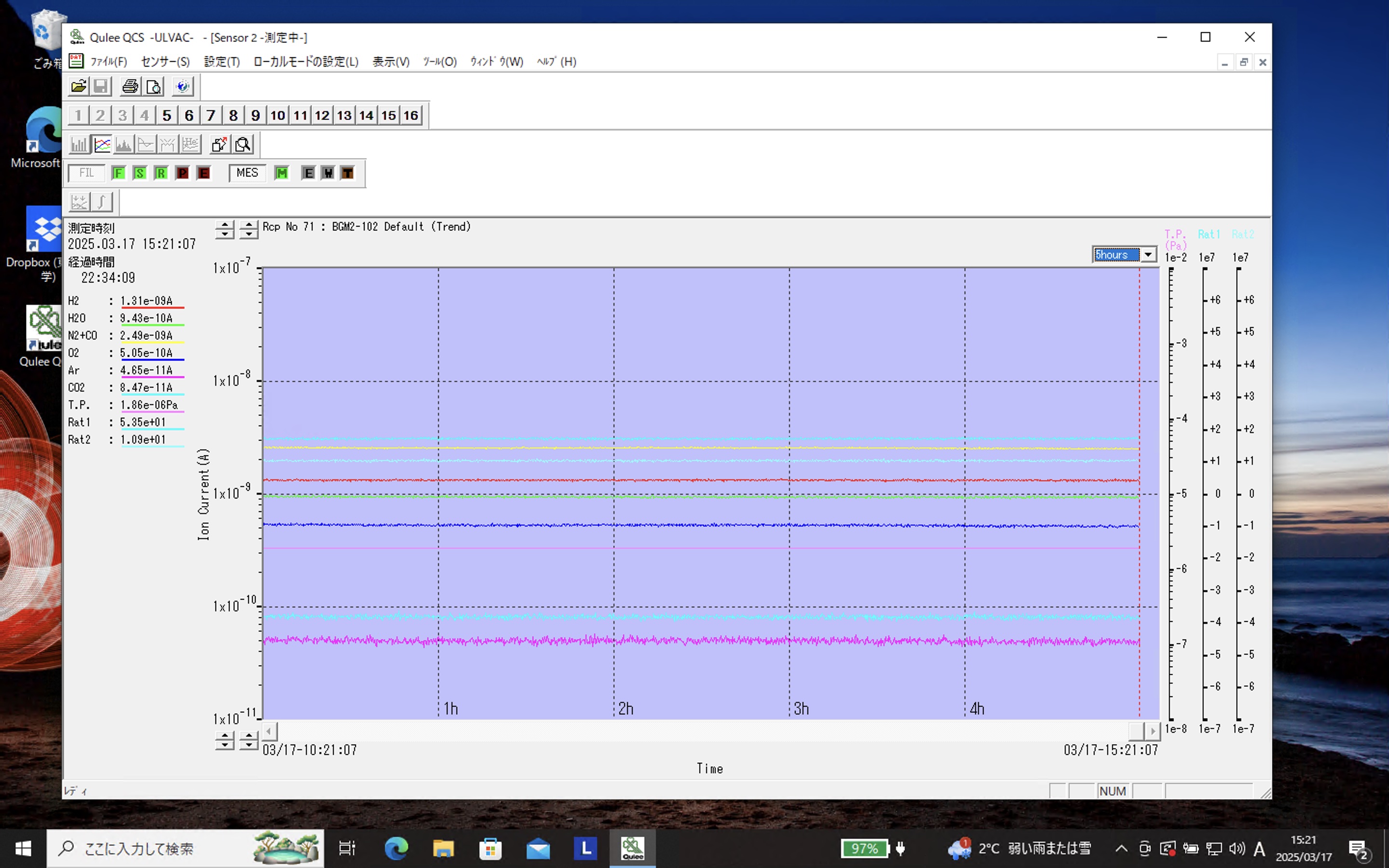The height and width of the screenshot is (868, 1389).
Task: Select sensor channel 6 button
Action: (189, 115)
